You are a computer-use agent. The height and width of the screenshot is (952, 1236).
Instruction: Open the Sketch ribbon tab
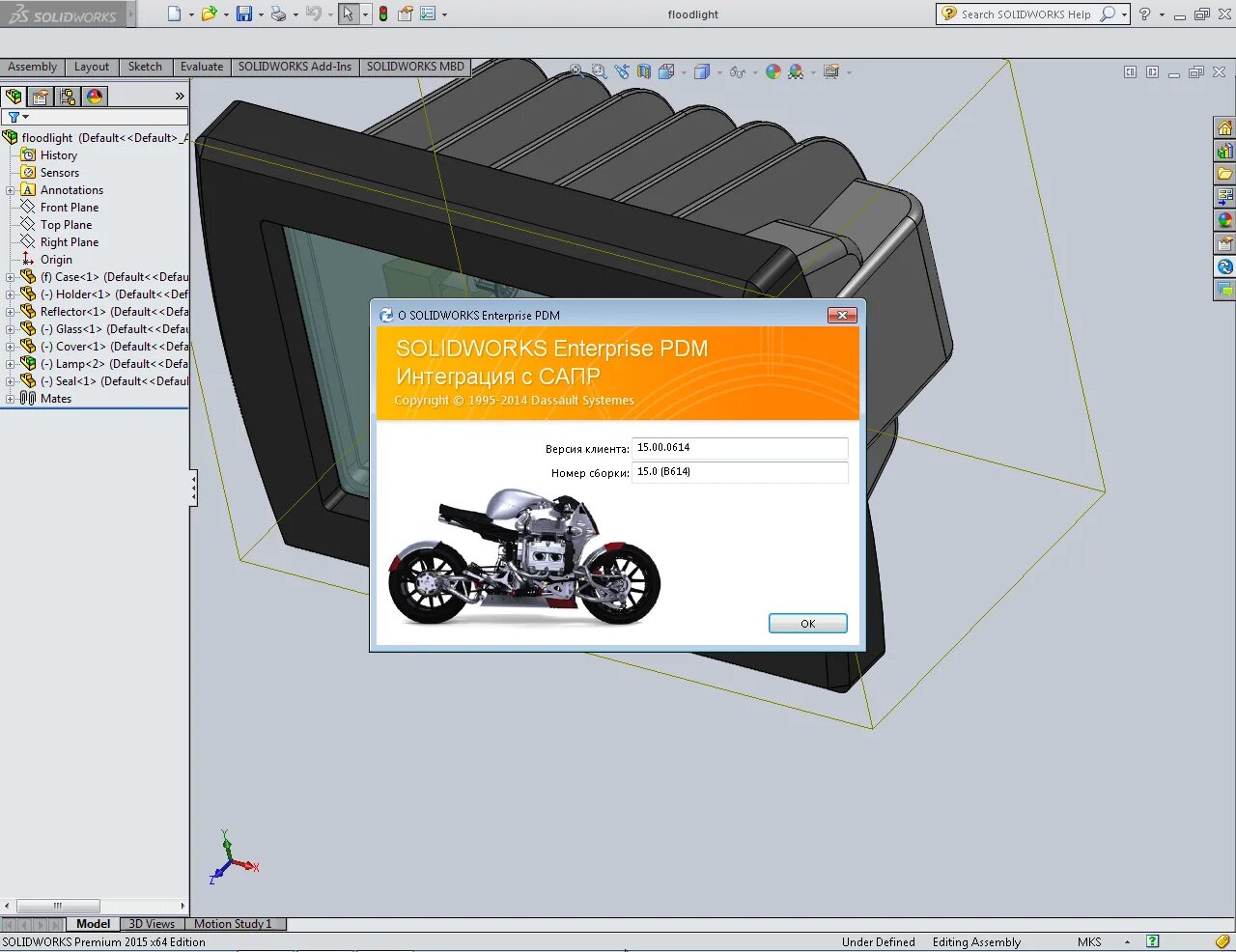coord(145,67)
